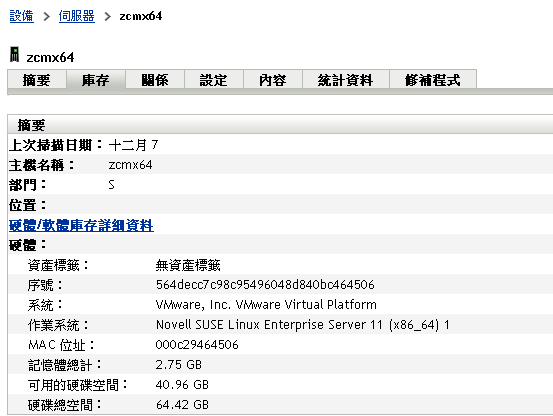Click the 可用的硬碟空間 label

coord(78,385)
